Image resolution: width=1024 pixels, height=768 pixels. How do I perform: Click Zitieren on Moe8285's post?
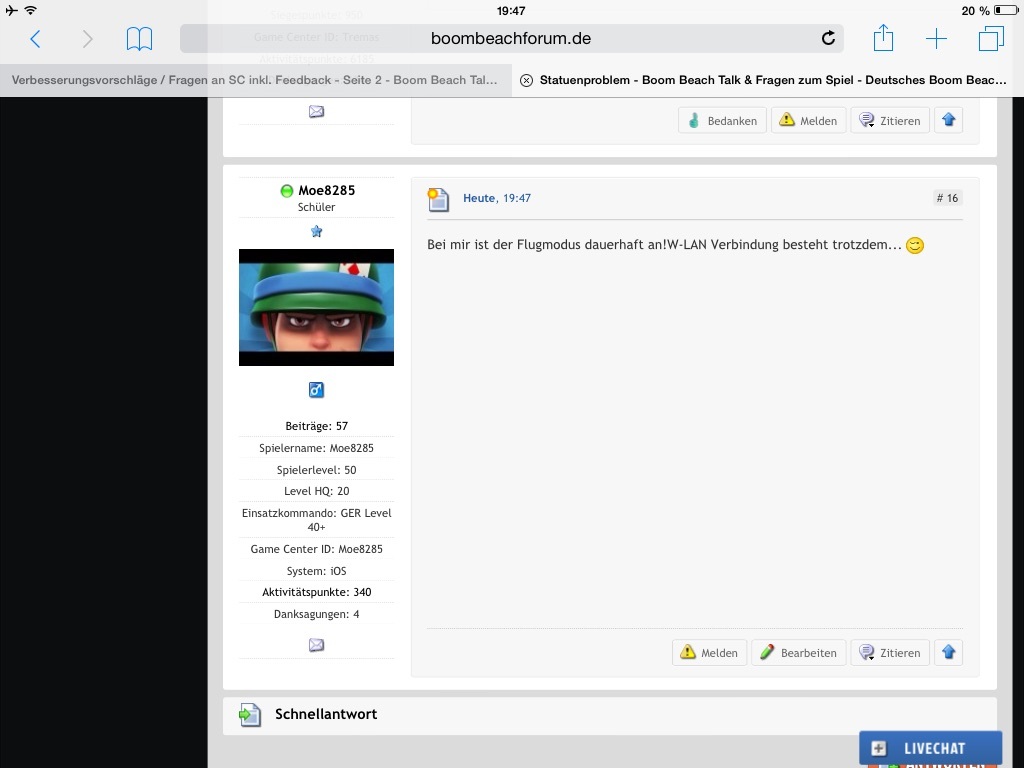[x=890, y=653]
